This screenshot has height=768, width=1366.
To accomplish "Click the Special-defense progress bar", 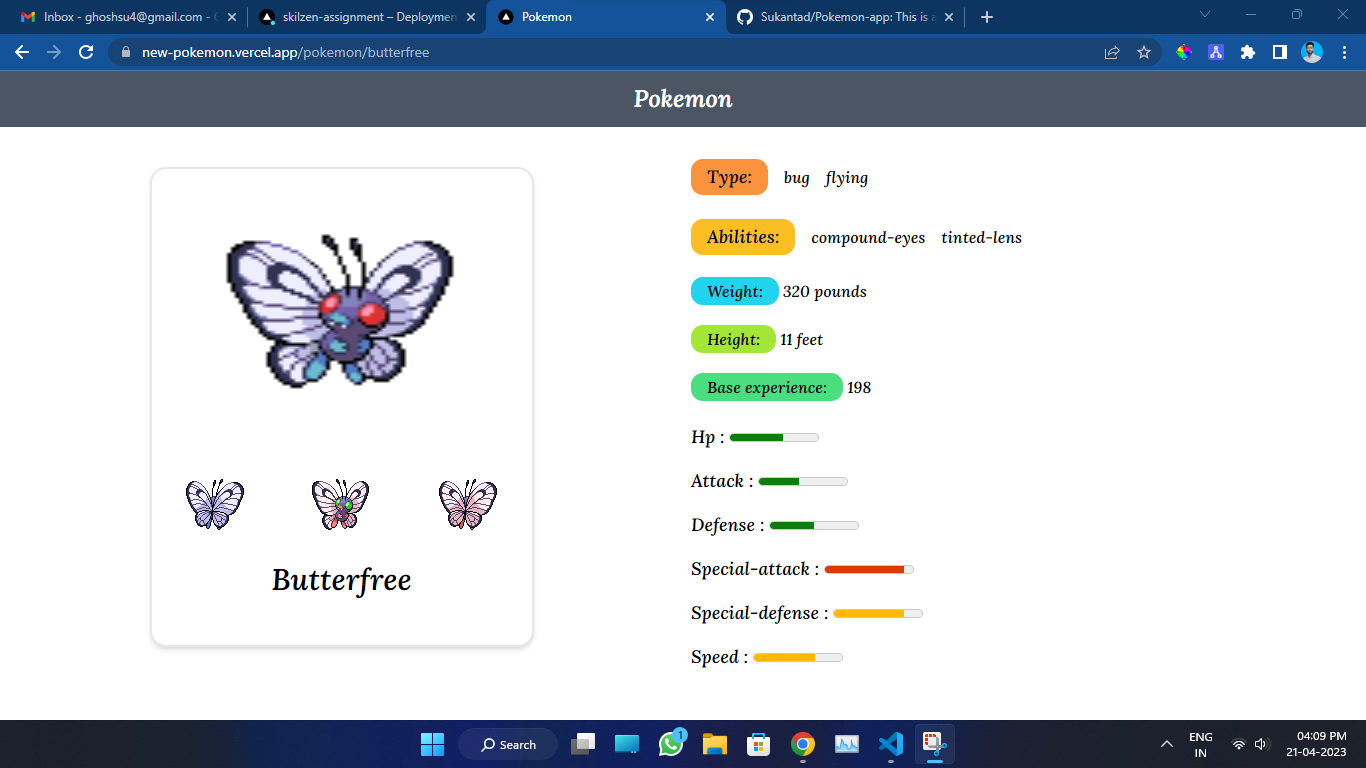I will 878,614.
